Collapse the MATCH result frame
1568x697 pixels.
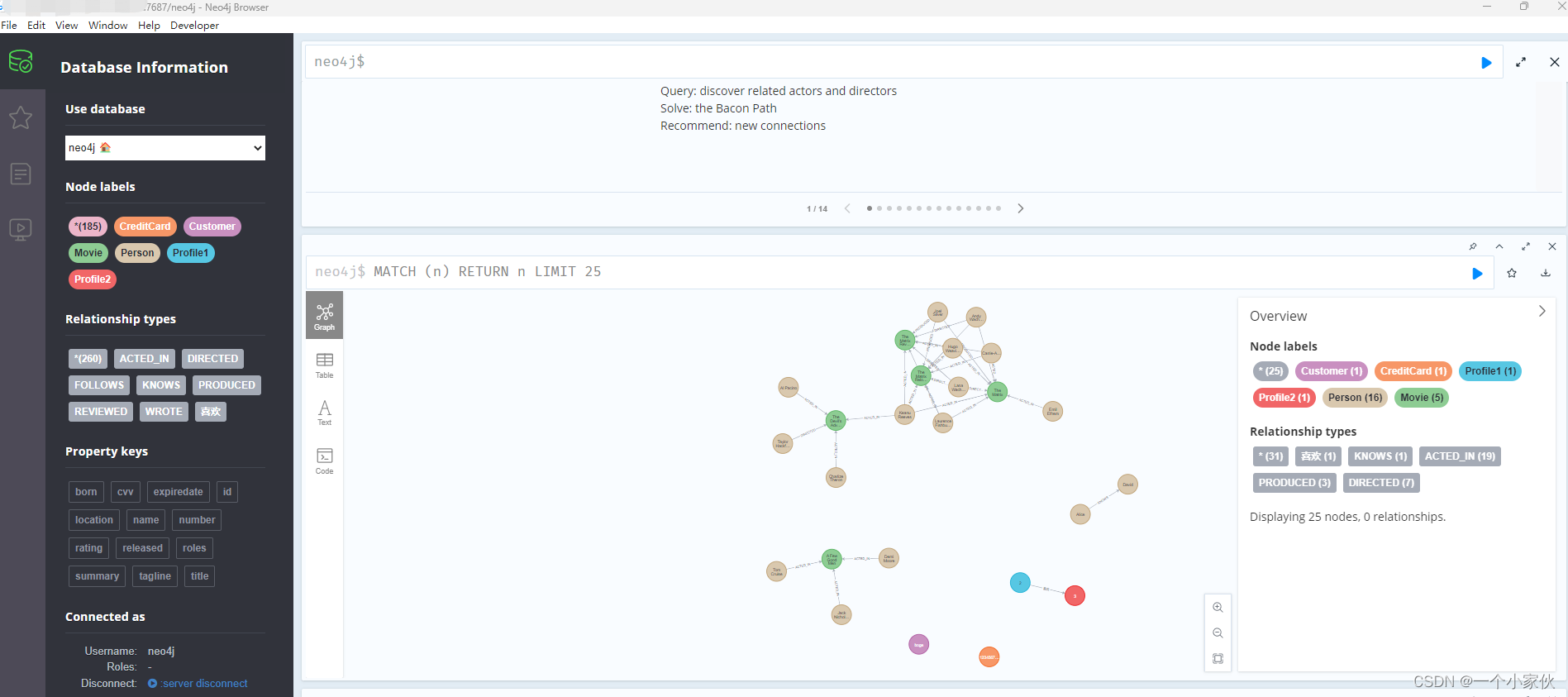coord(1499,246)
